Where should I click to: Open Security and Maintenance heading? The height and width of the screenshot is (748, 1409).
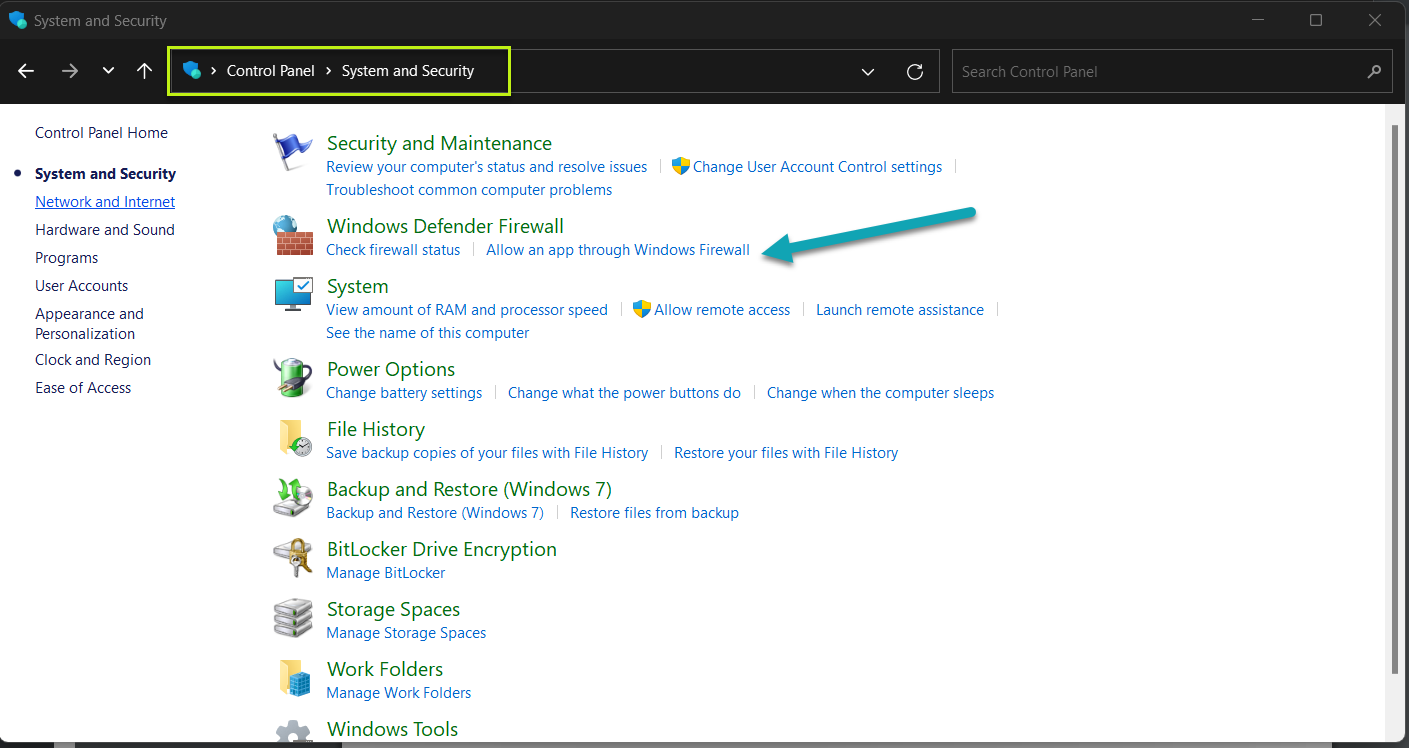point(439,143)
